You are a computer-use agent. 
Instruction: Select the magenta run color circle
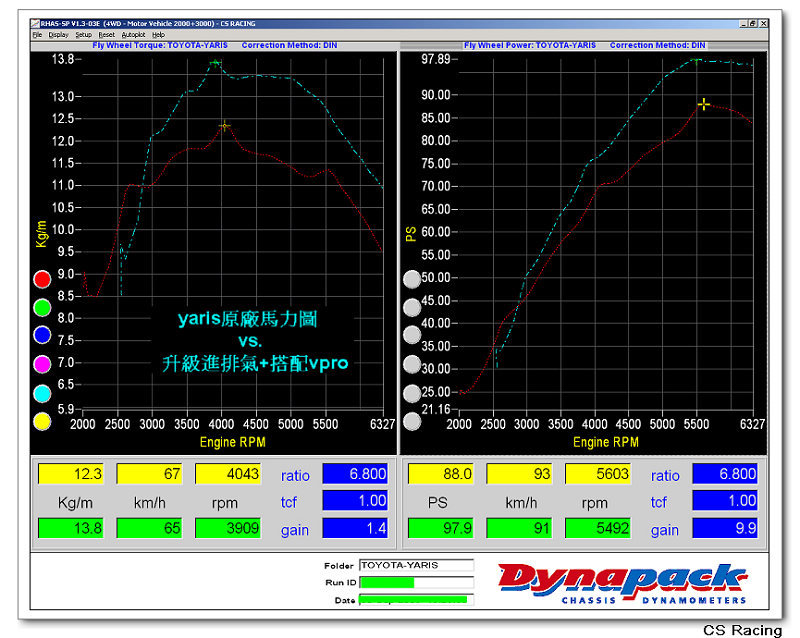(x=42, y=364)
